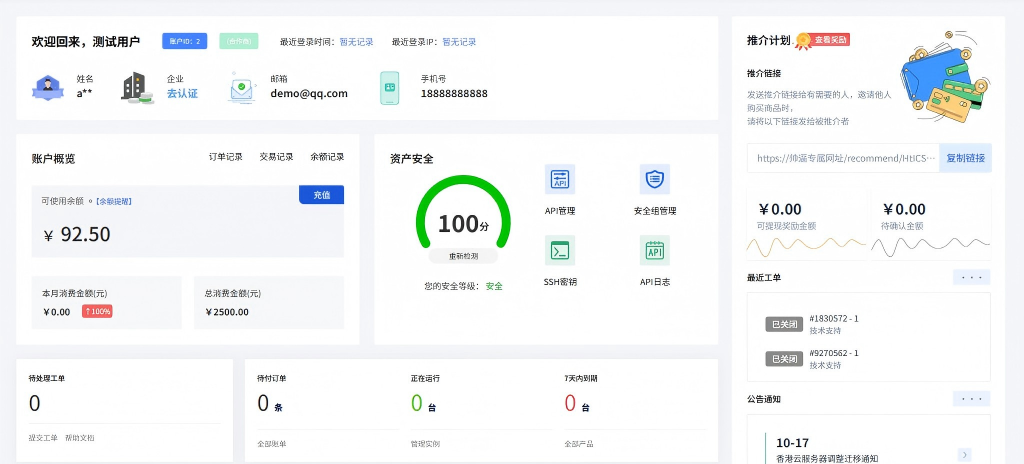Image resolution: width=1024 pixels, height=464 pixels.
Task: Switch to 订单记录 tab
Action: (225, 157)
